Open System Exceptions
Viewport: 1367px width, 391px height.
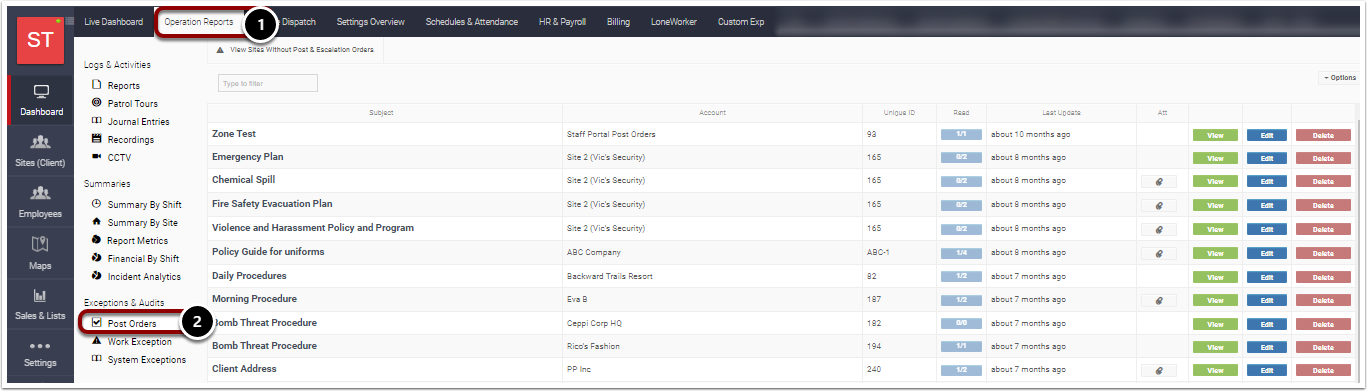[138, 360]
